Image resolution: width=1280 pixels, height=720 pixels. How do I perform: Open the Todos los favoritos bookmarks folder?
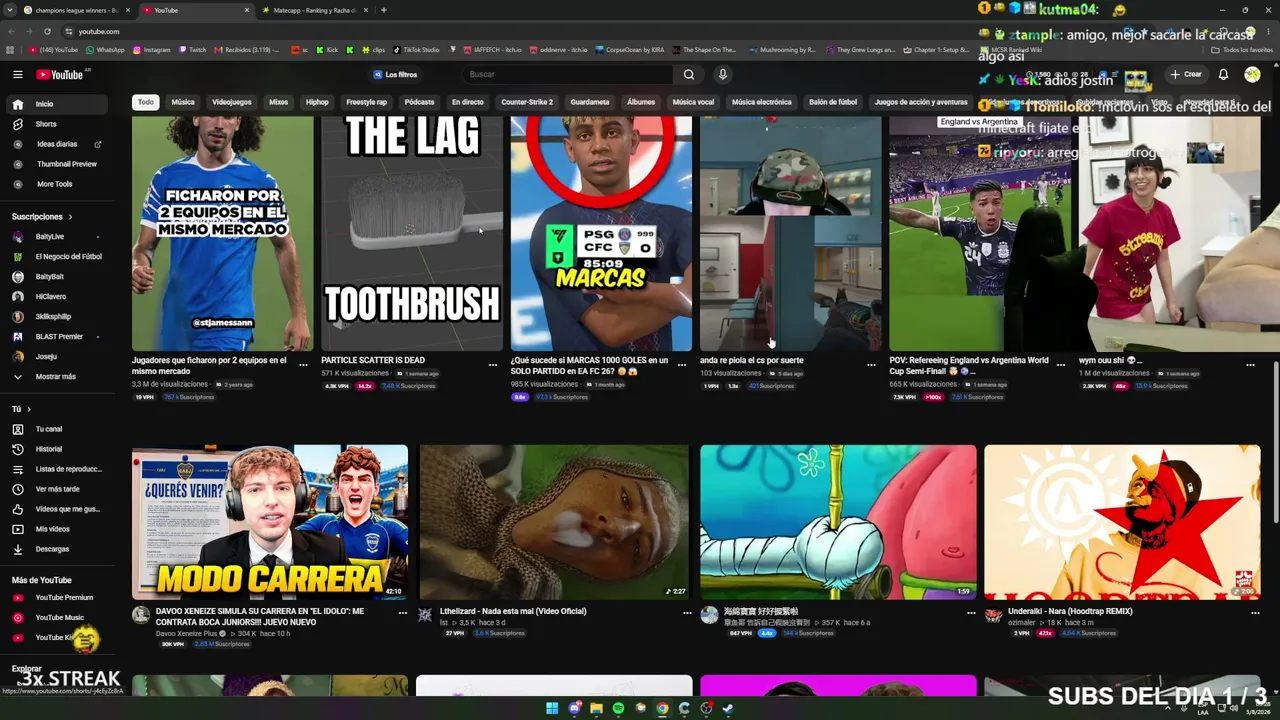pyautogui.click(x=1242, y=50)
